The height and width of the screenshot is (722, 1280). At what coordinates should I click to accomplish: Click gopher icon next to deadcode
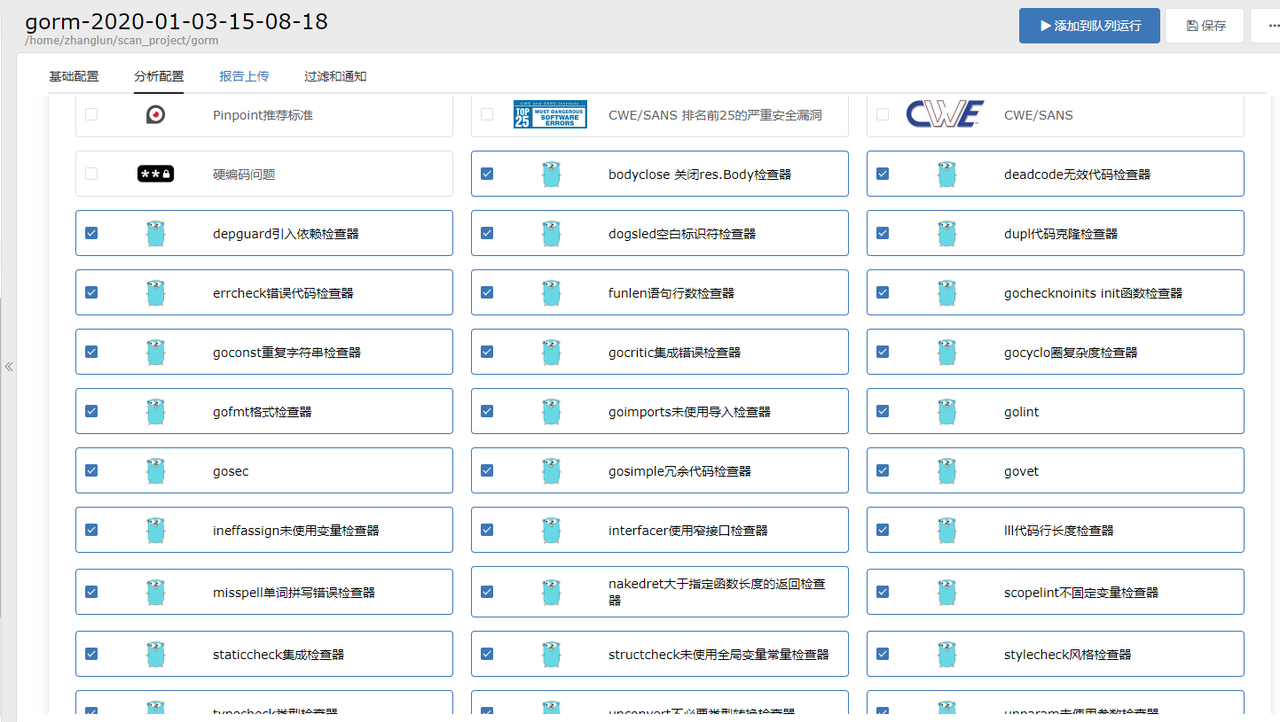click(x=947, y=174)
